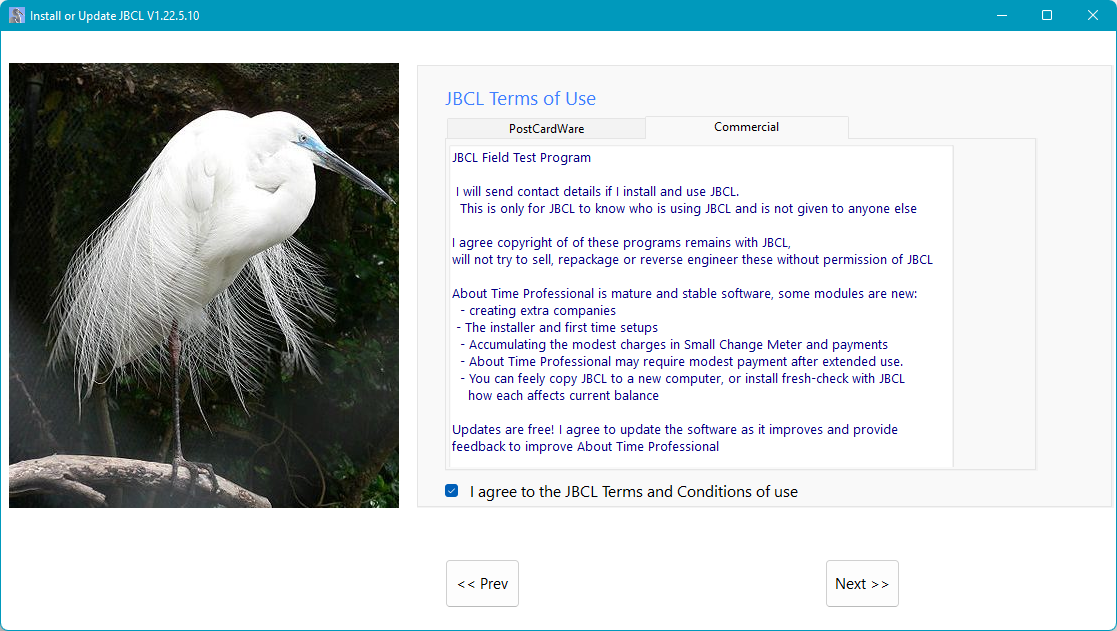Image resolution: width=1117 pixels, height=631 pixels.
Task: Click the 'You can feely copy JBCL' line
Action: [x=686, y=379]
